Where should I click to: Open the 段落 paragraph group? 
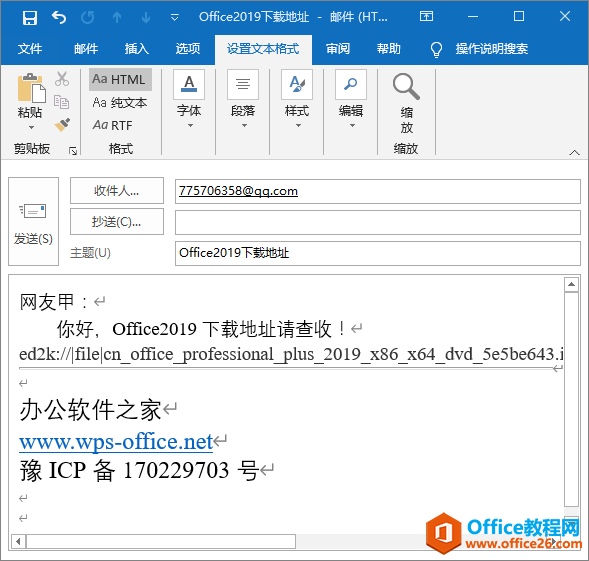click(x=243, y=85)
